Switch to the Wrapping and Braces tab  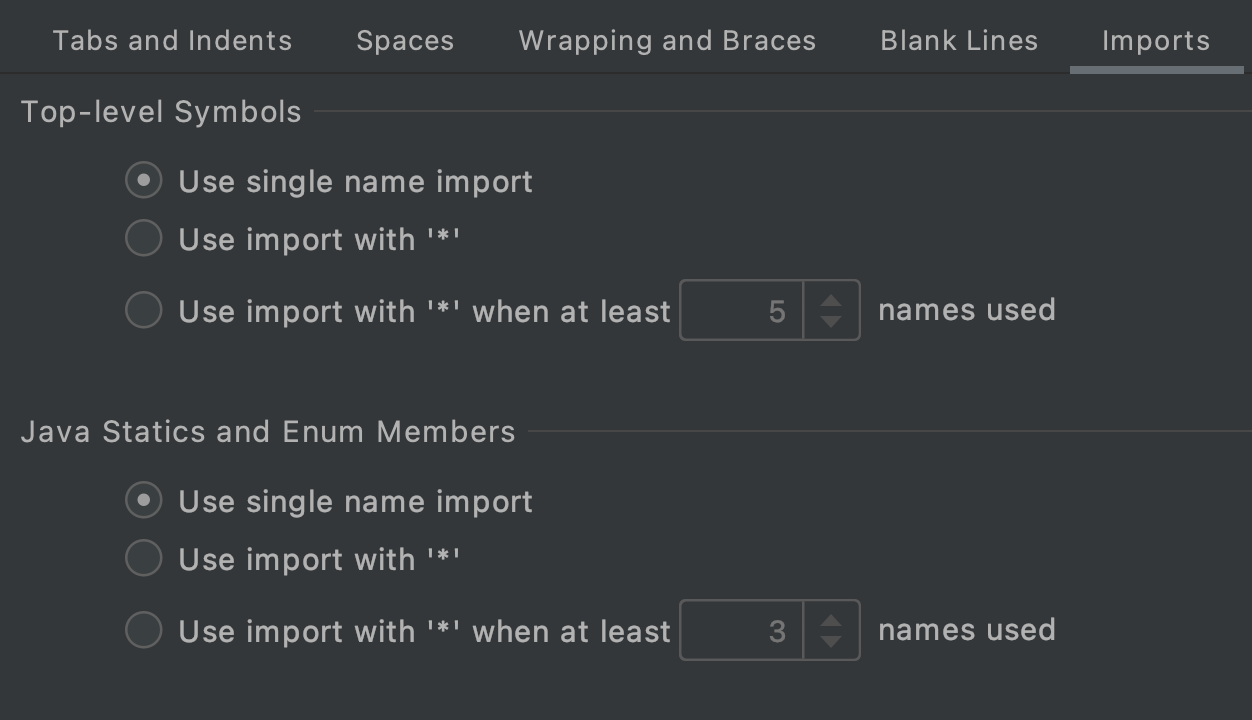667,40
